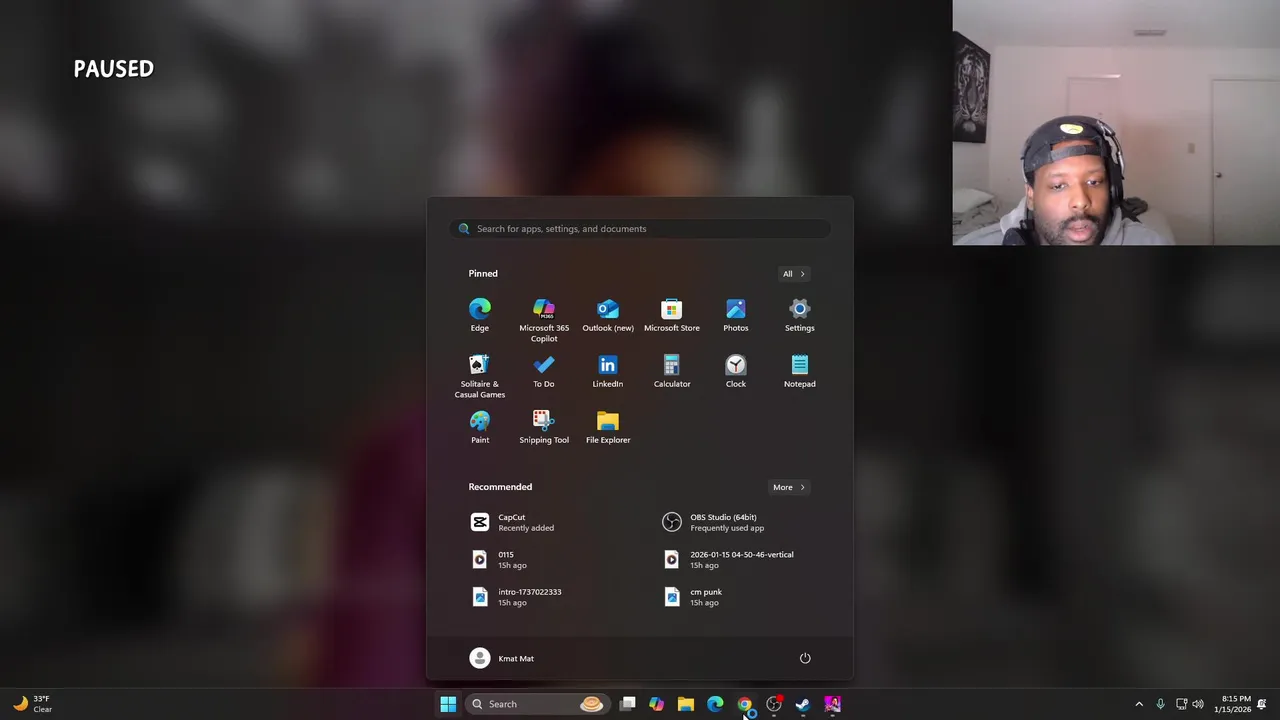Open the network status tray icon
This screenshot has width=1280, height=720.
pyautogui.click(x=1181, y=704)
